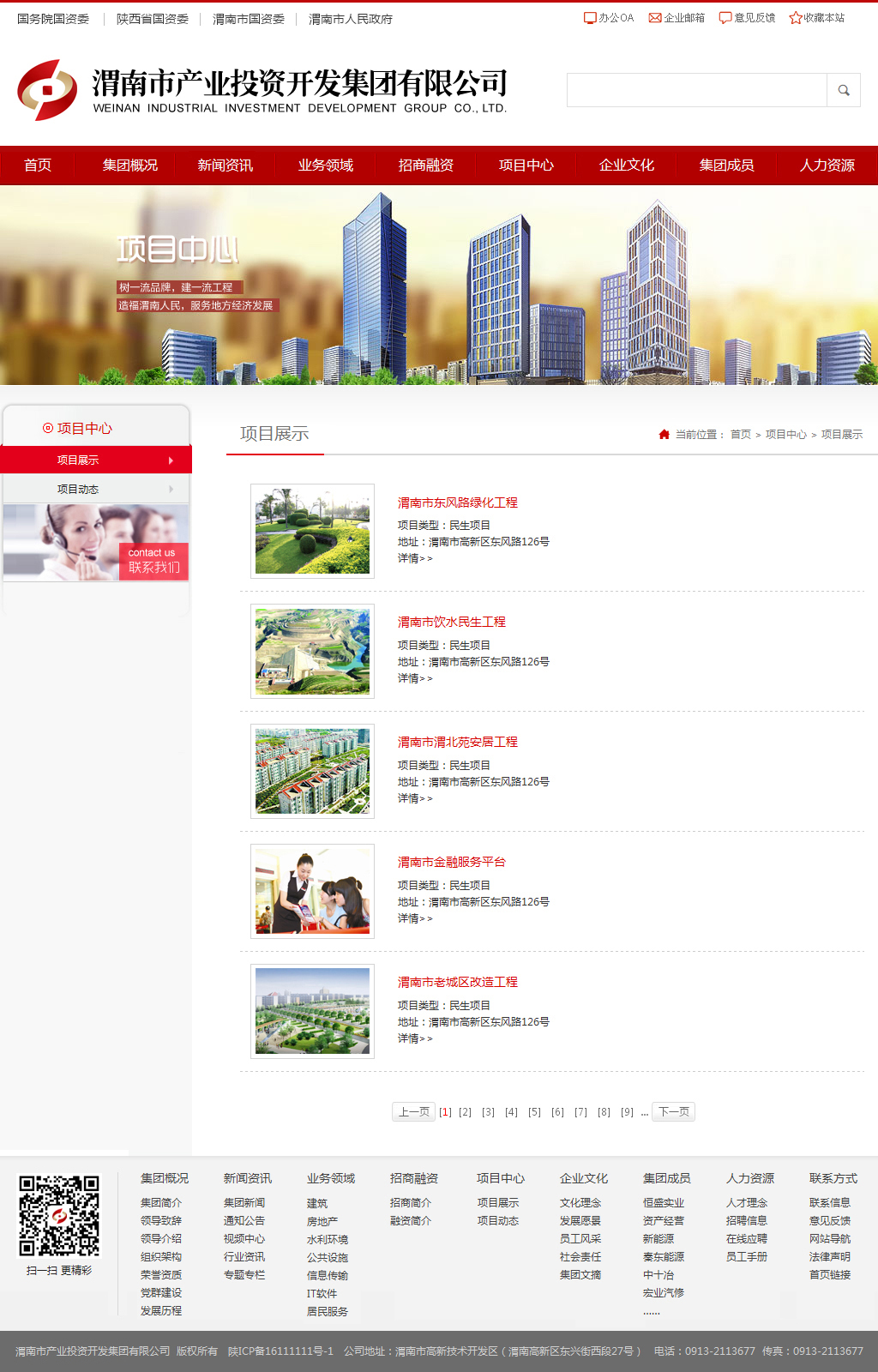Open 项目中心 navigation menu
This screenshot has height=1372, width=878.
[526, 165]
